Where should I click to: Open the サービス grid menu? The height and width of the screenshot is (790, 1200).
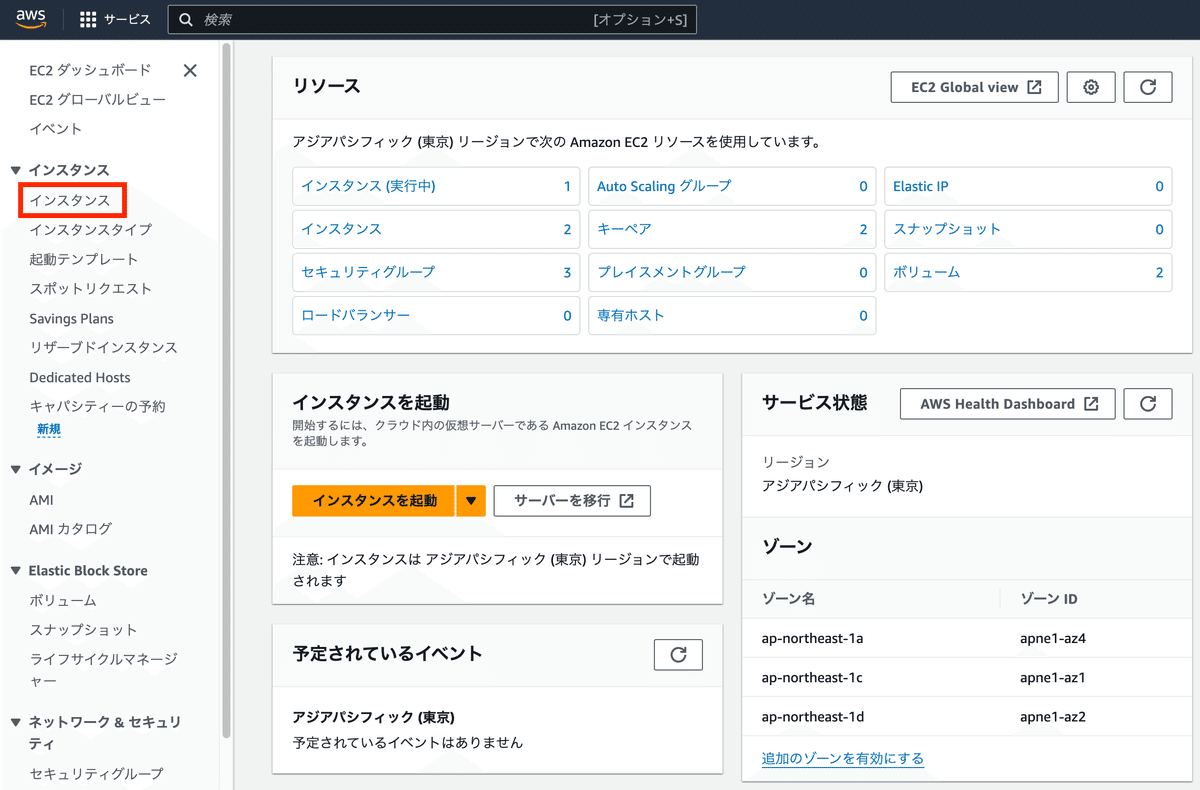(115, 19)
